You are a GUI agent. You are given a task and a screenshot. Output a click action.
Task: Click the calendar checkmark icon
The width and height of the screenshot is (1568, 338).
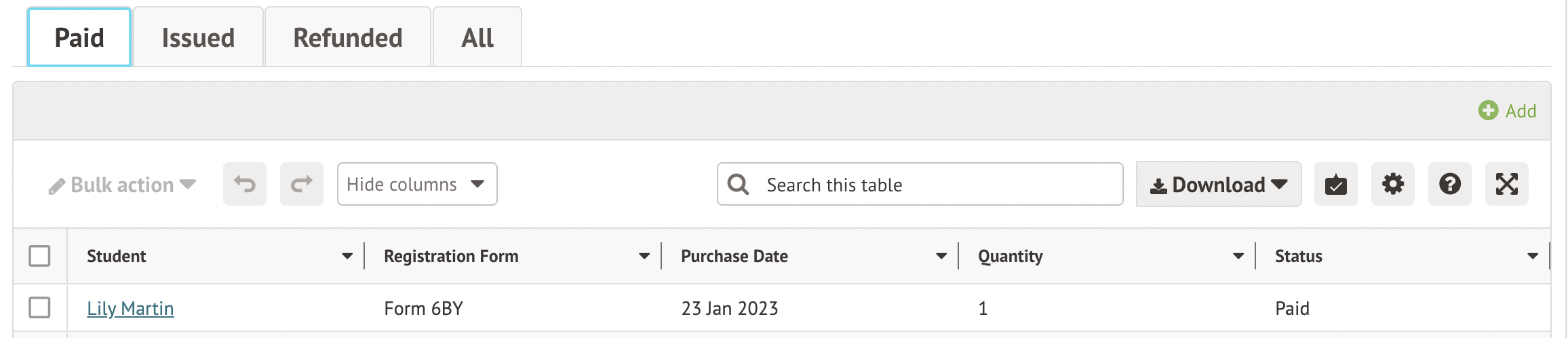click(1335, 184)
